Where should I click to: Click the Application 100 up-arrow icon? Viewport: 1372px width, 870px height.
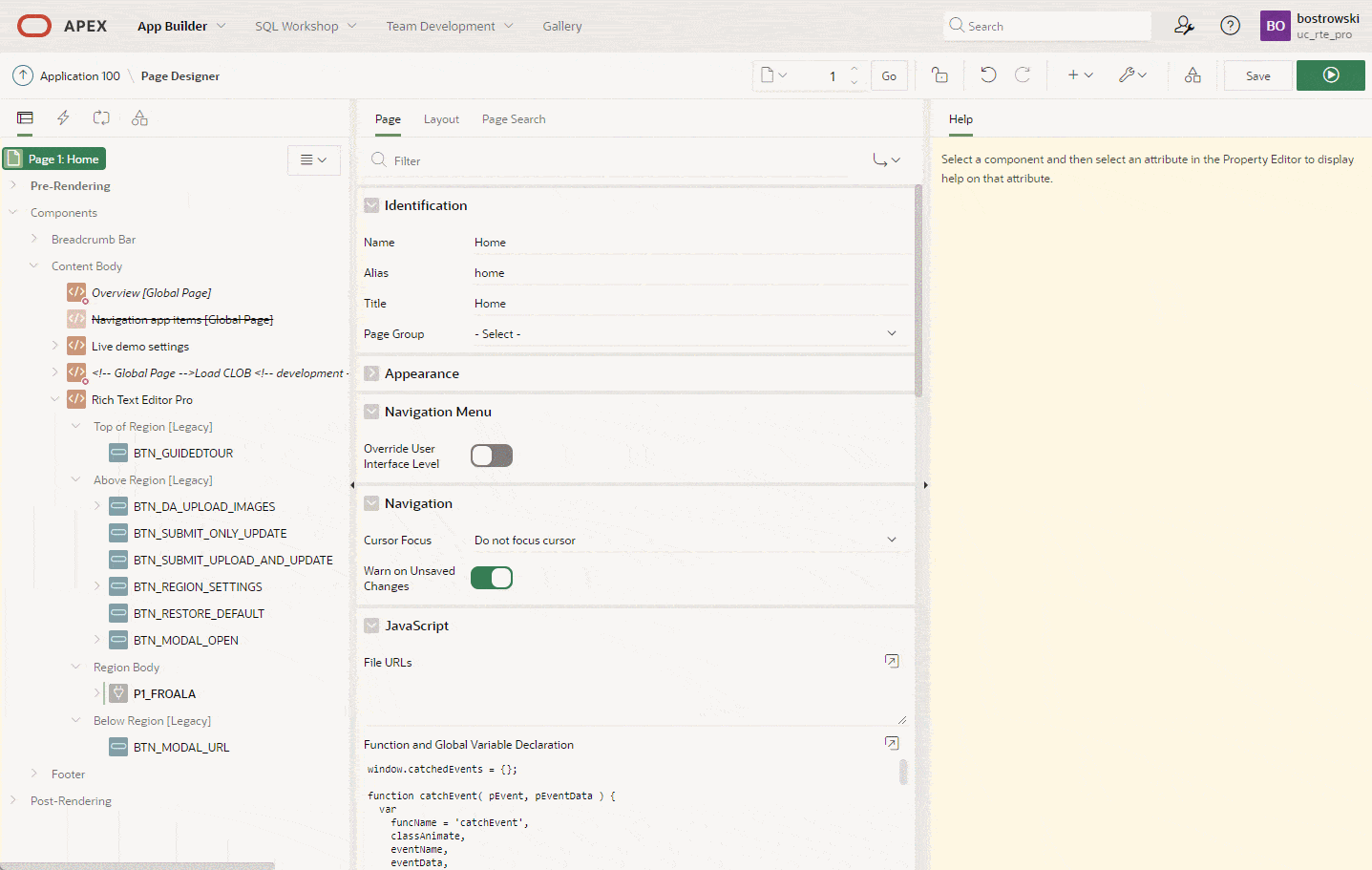[x=23, y=75]
